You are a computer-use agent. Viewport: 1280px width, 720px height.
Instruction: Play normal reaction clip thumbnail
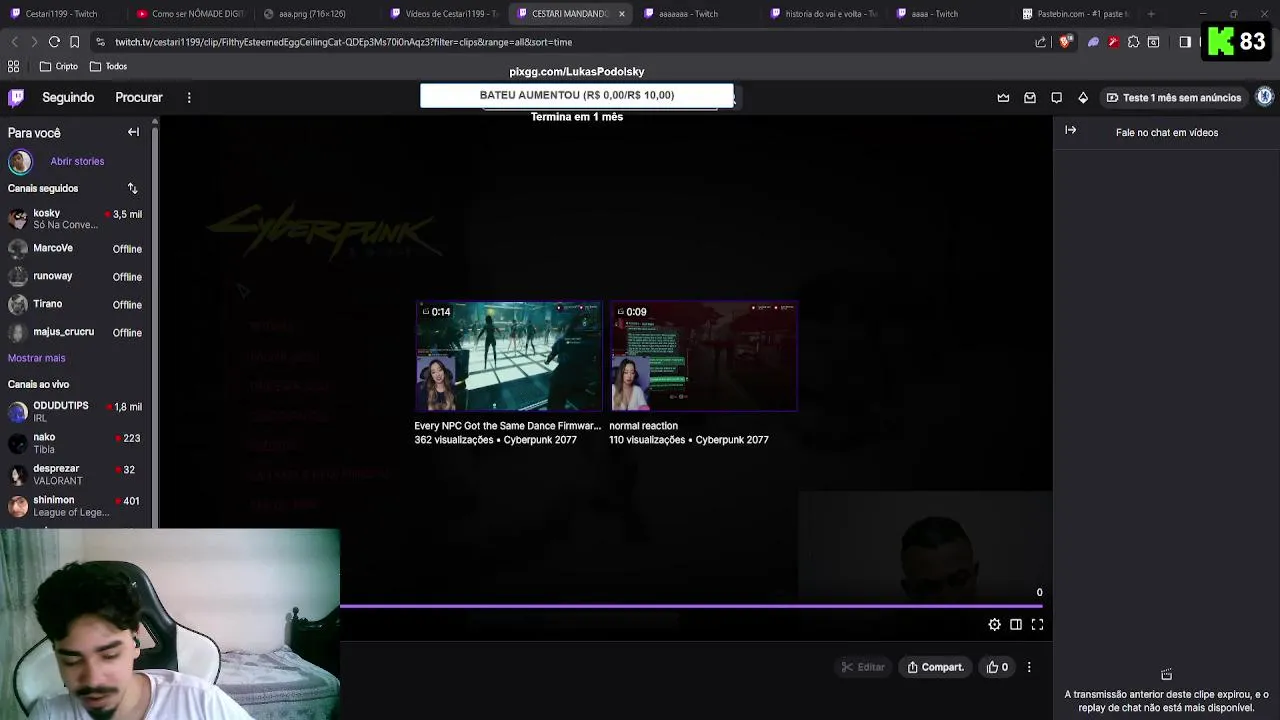[x=703, y=356]
